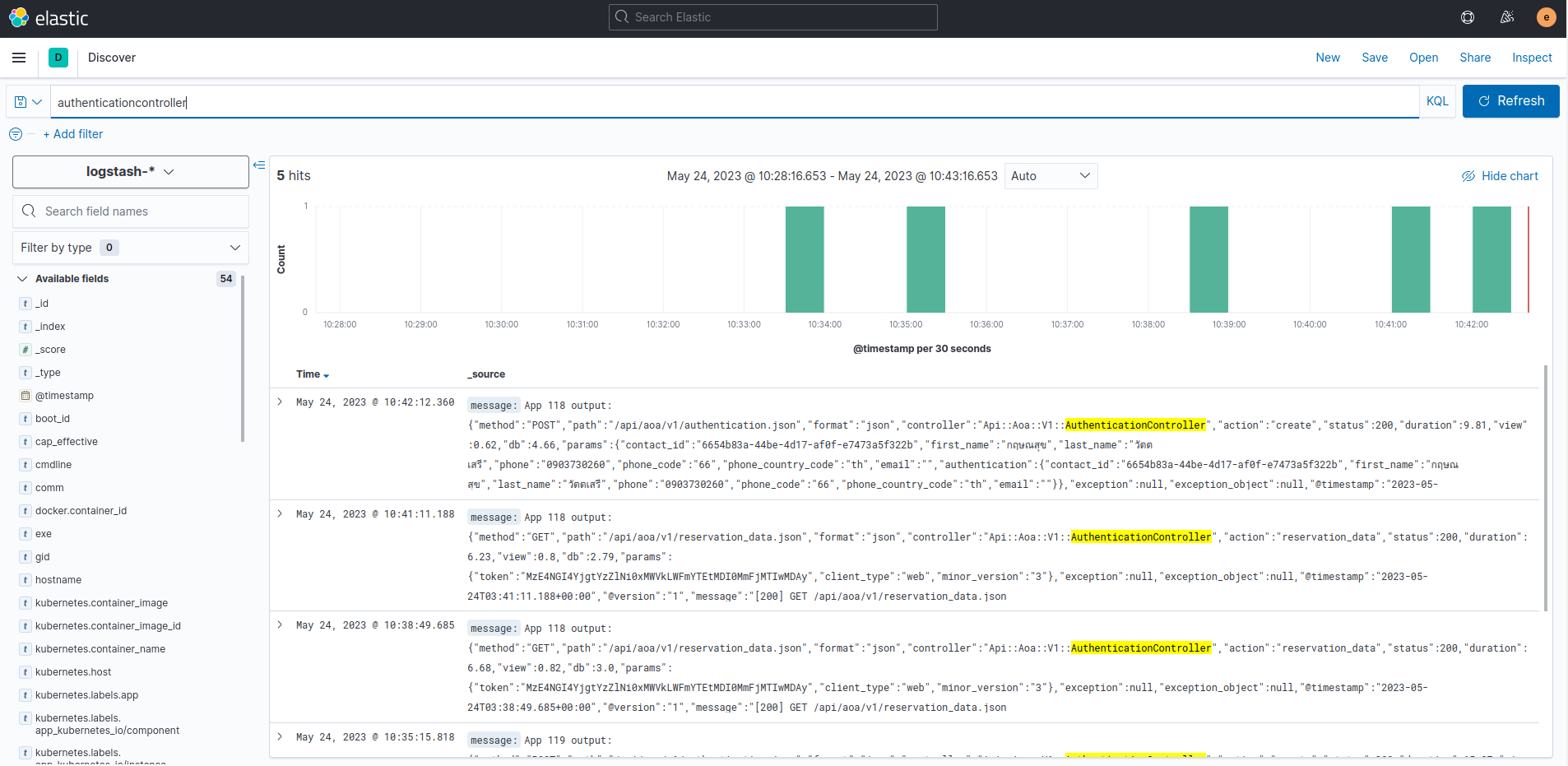This screenshot has height=766, width=1568.
Task: Click the user avatar icon
Action: tap(1546, 17)
